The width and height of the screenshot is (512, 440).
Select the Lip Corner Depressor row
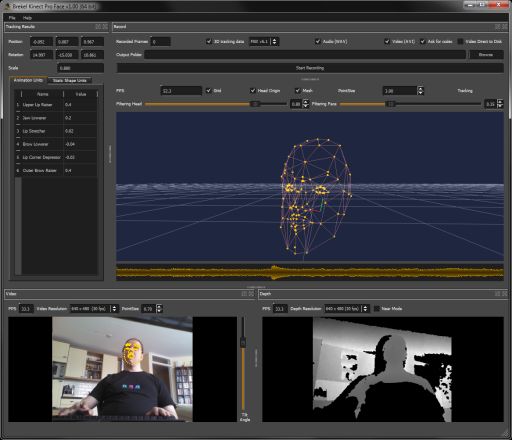[x=56, y=157]
